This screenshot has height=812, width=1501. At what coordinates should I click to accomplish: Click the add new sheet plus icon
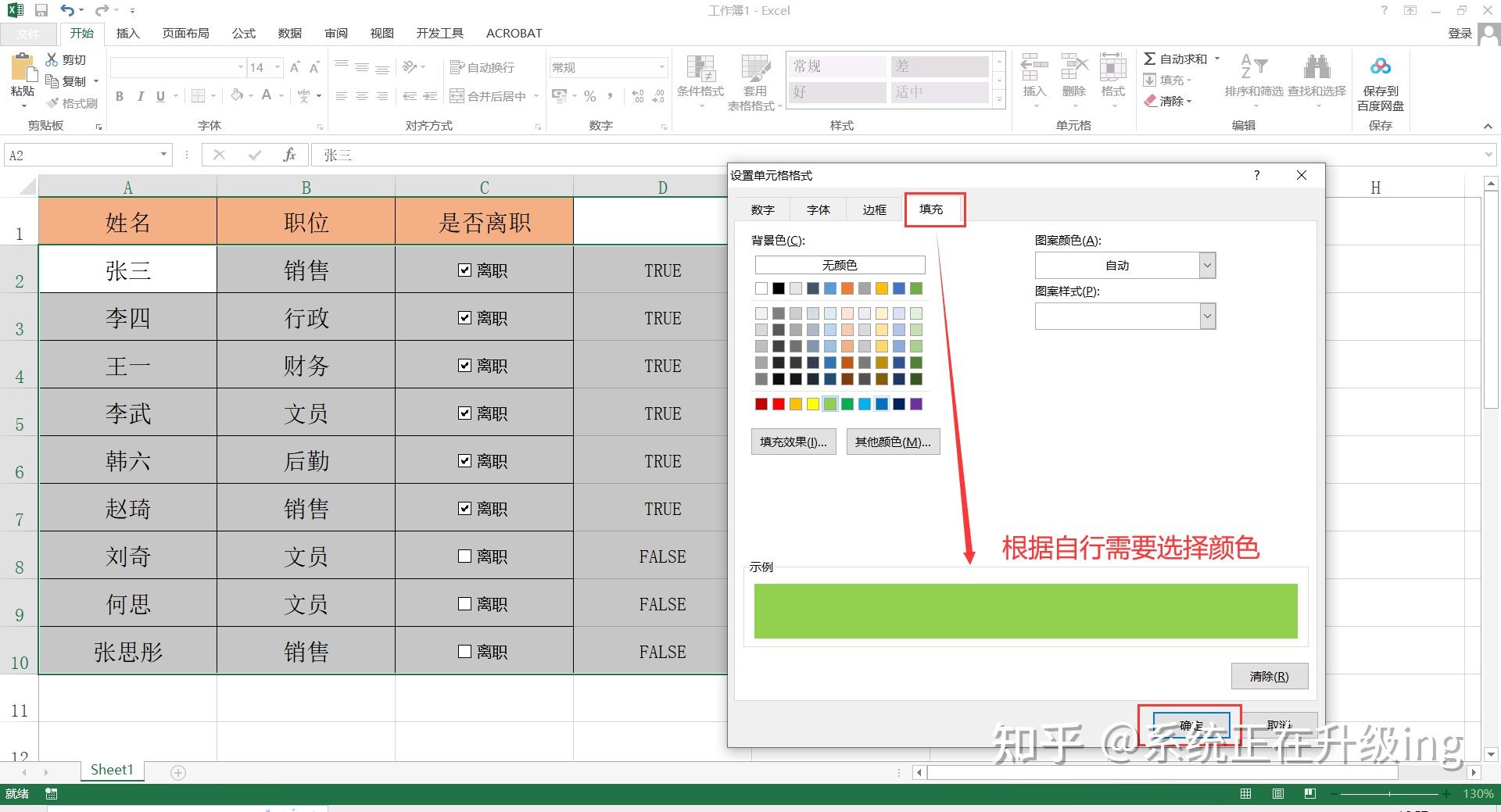coord(178,772)
